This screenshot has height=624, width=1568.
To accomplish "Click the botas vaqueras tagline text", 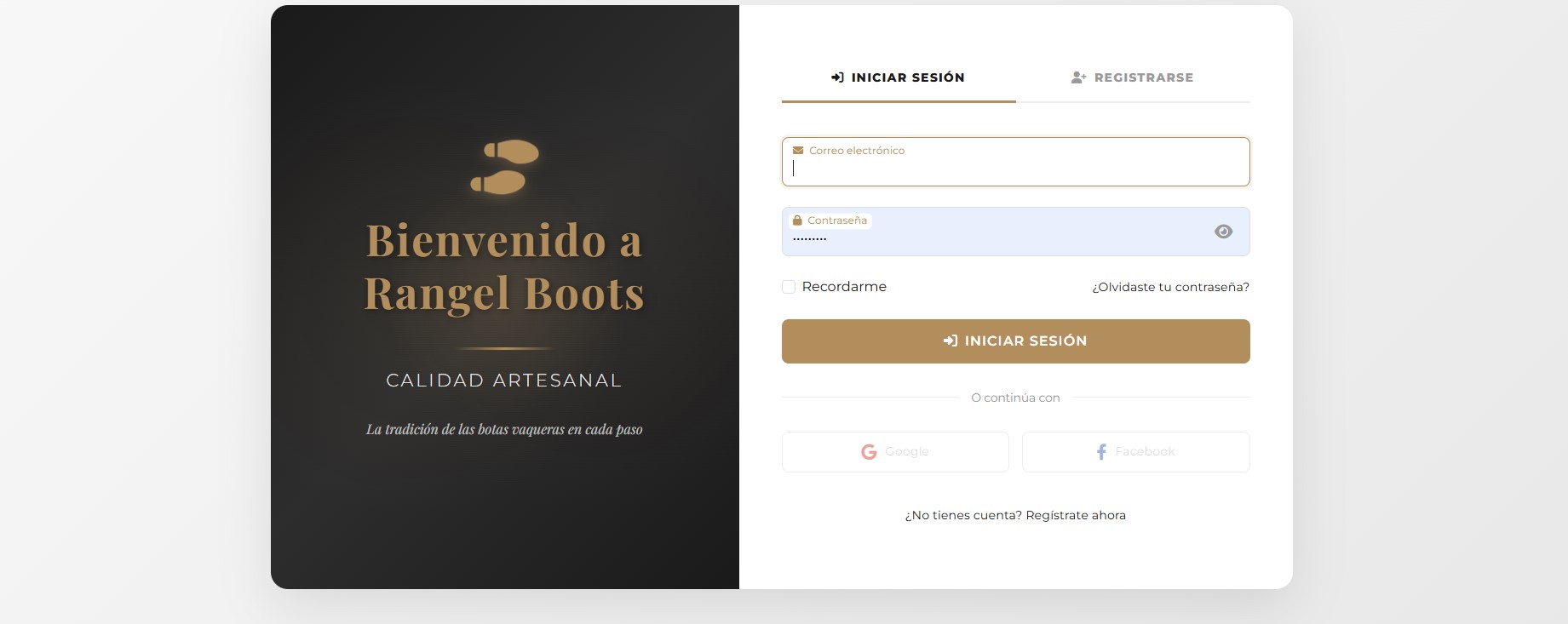I will [x=504, y=429].
